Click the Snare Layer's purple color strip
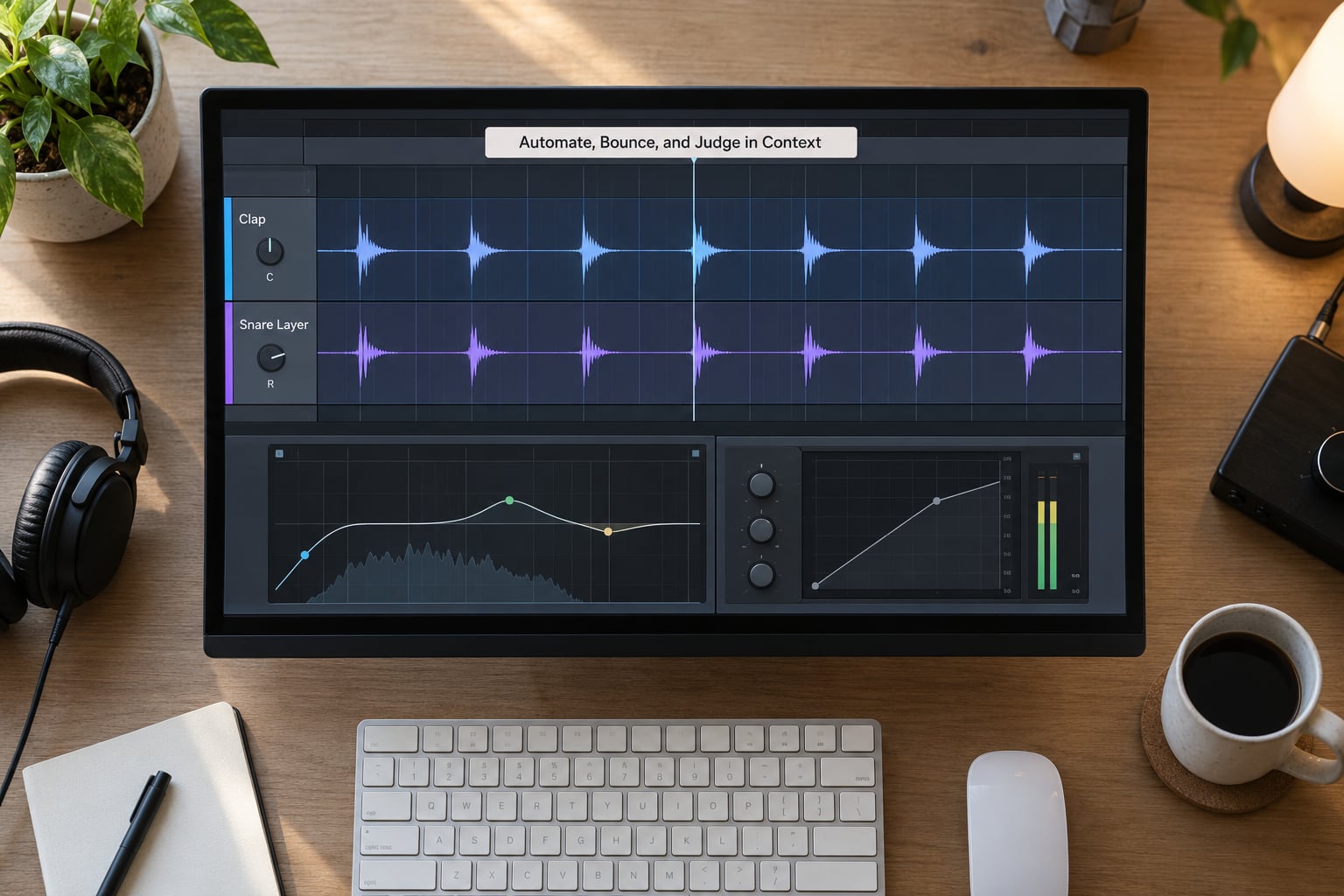Screen dimensions: 1344x896 pos(229,353)
